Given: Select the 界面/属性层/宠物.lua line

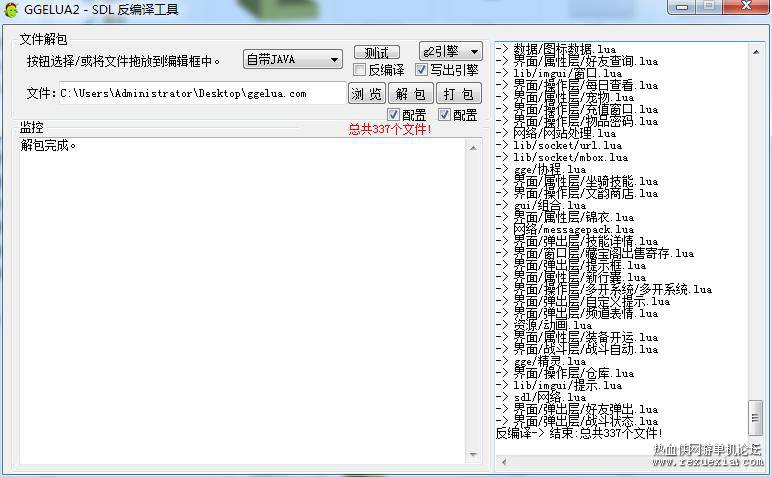Looking at the screenshot, I should tap(565, 97).
